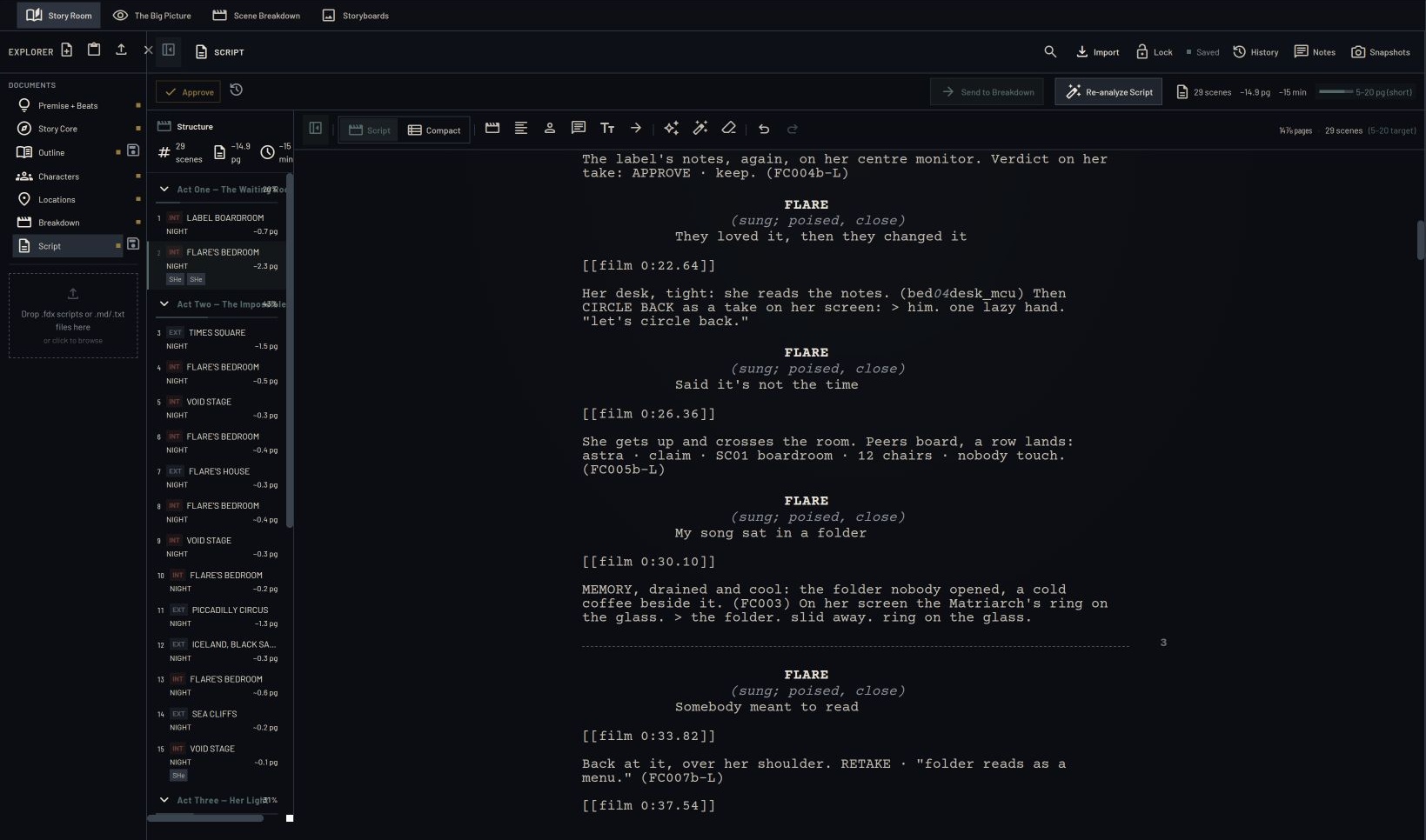Collapse Act Three – Her Light section

point(164,799)
